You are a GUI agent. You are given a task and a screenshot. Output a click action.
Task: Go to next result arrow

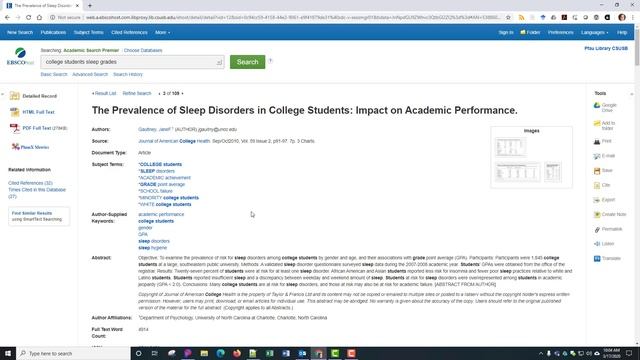click(x=182, y=93)
